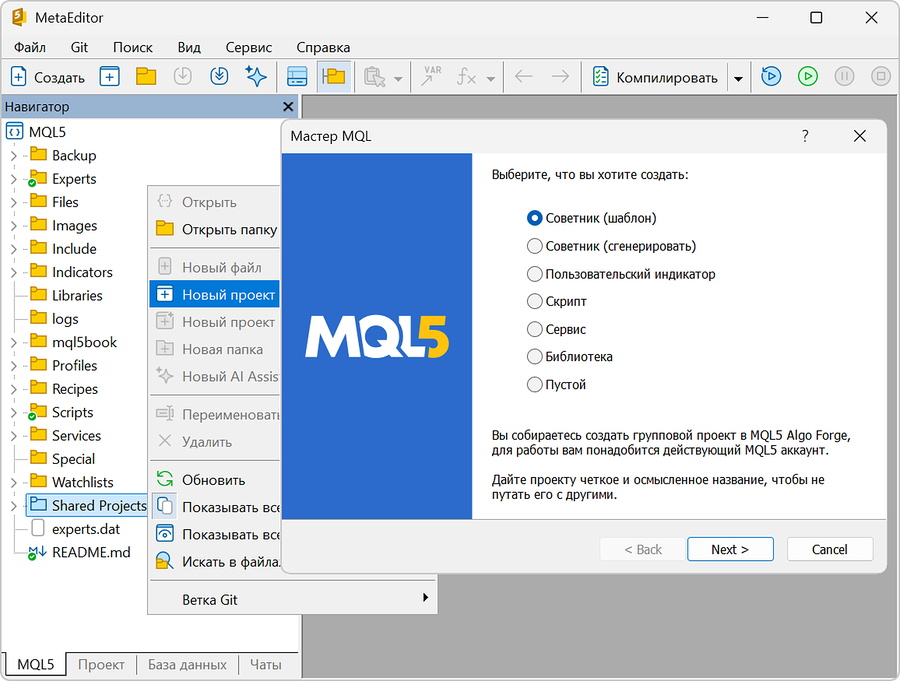Click the back navigation arrow in toolbar
900x681 pixels.
[523, 76]
